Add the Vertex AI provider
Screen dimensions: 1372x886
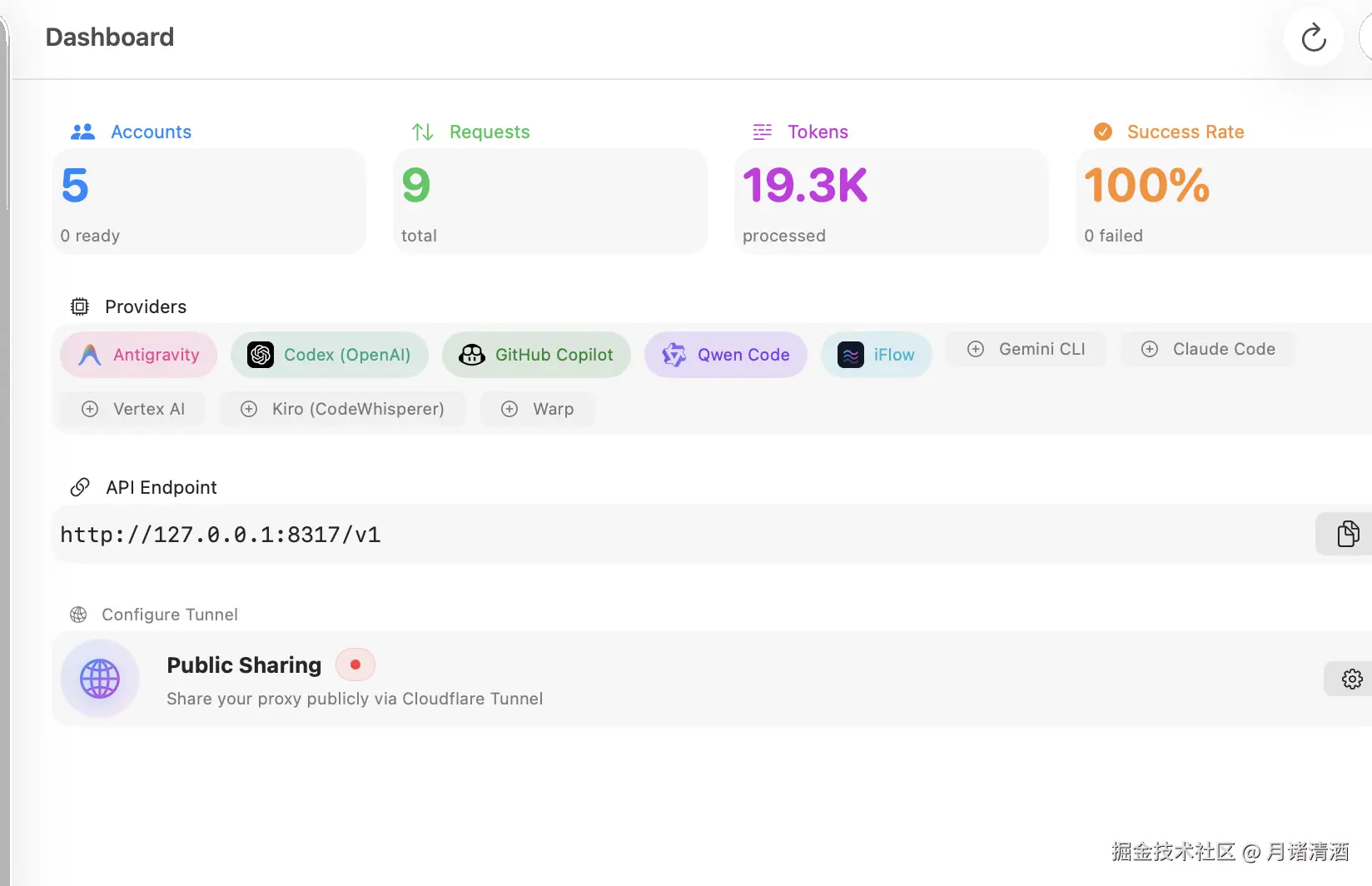coord(133,409)
